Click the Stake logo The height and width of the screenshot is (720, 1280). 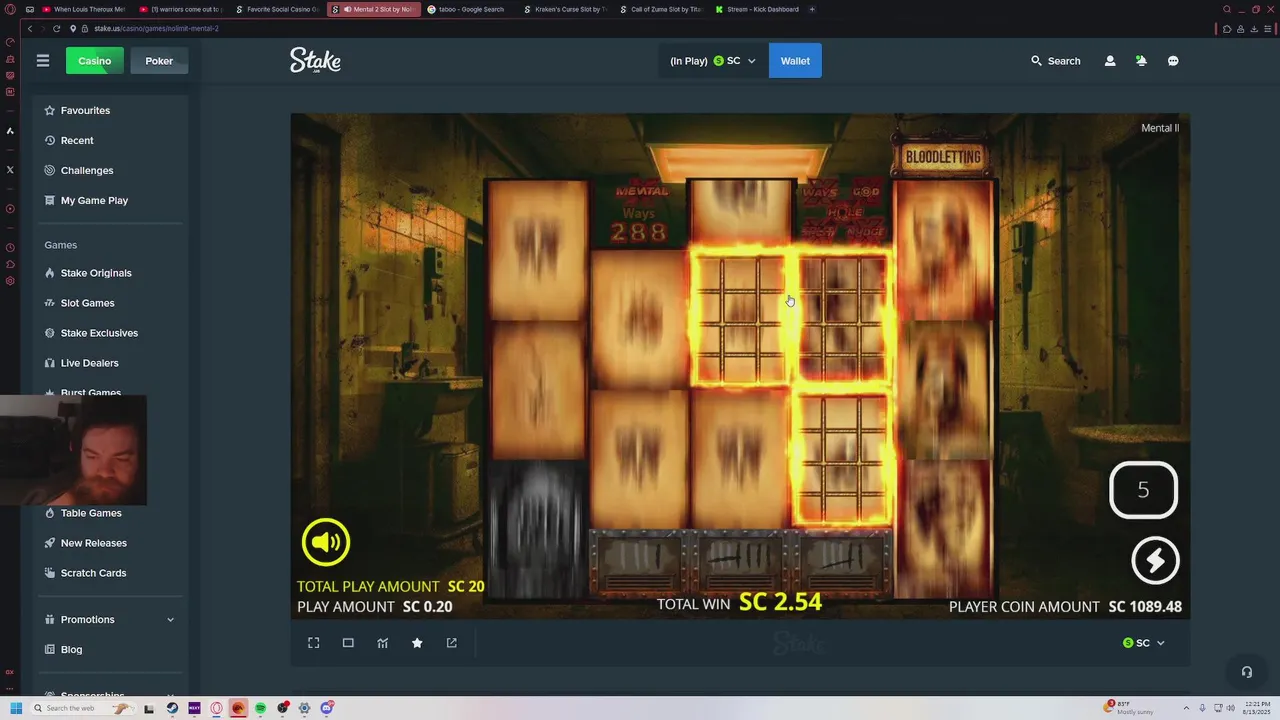click(315, 60)
